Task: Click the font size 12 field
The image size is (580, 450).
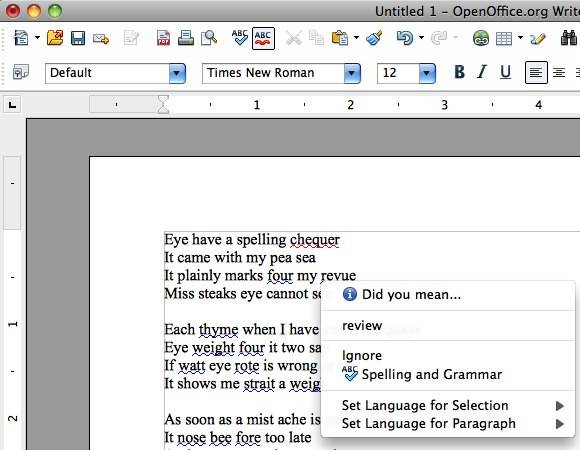Action: 398,73
